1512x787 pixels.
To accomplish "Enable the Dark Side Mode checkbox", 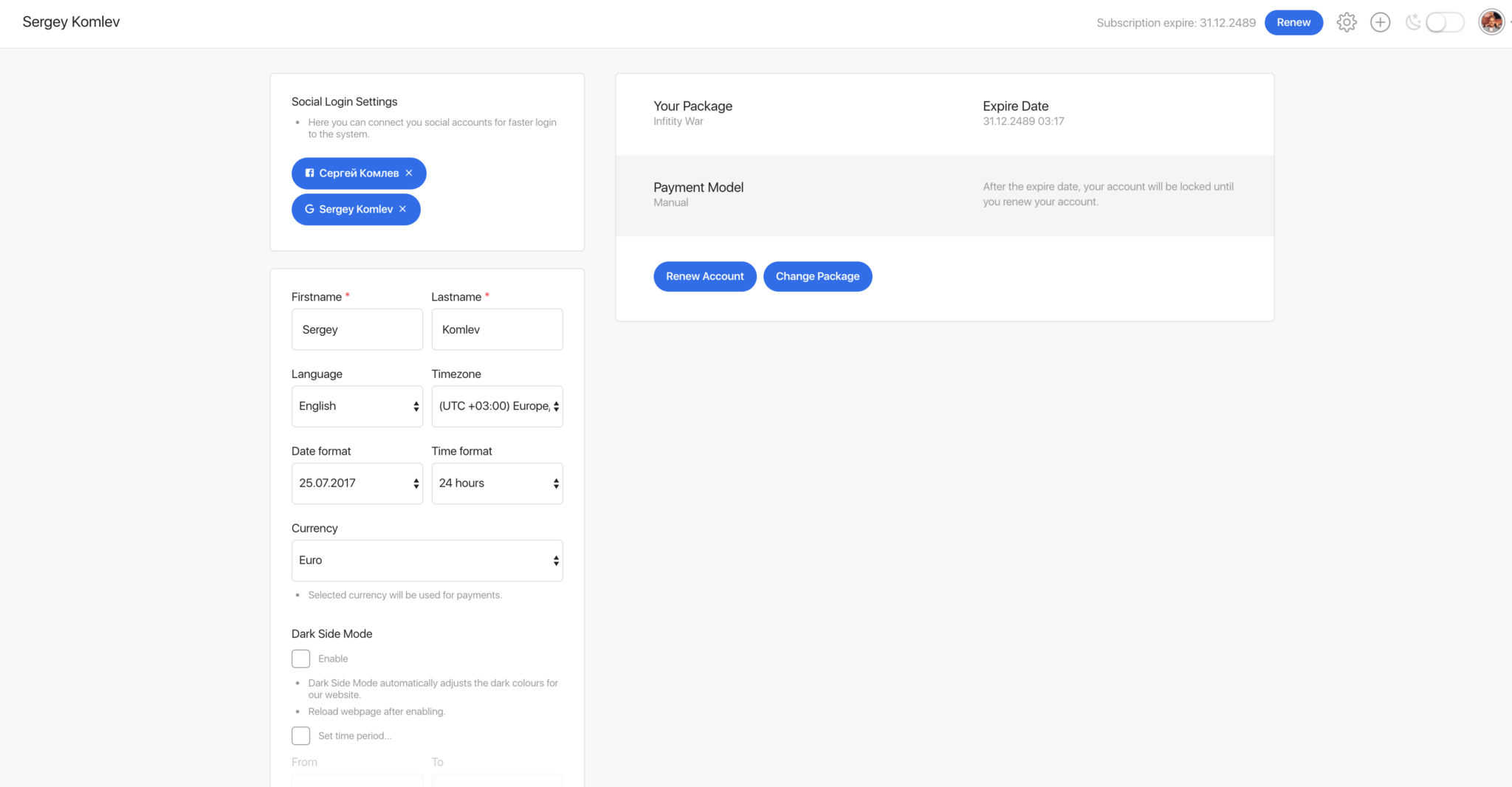I will [300, 659].
